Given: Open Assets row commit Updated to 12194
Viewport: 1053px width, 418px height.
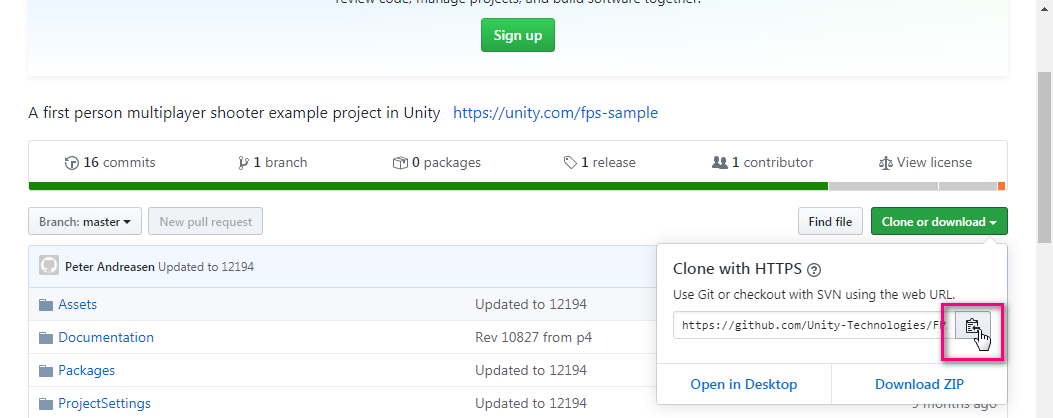Looking at the screenshot, I should click(531, 304).
